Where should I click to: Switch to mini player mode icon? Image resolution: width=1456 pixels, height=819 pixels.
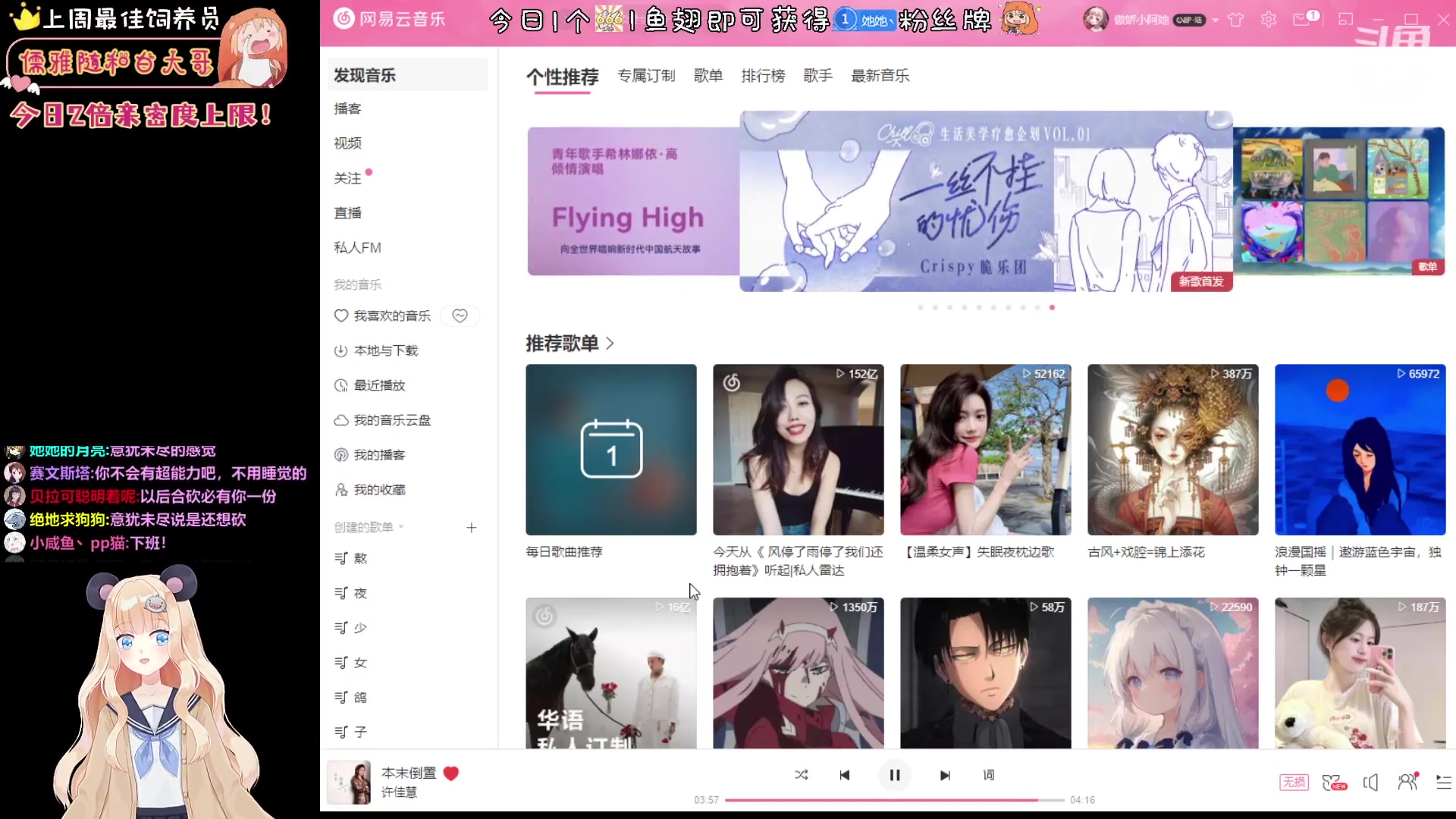point(1346,20)
